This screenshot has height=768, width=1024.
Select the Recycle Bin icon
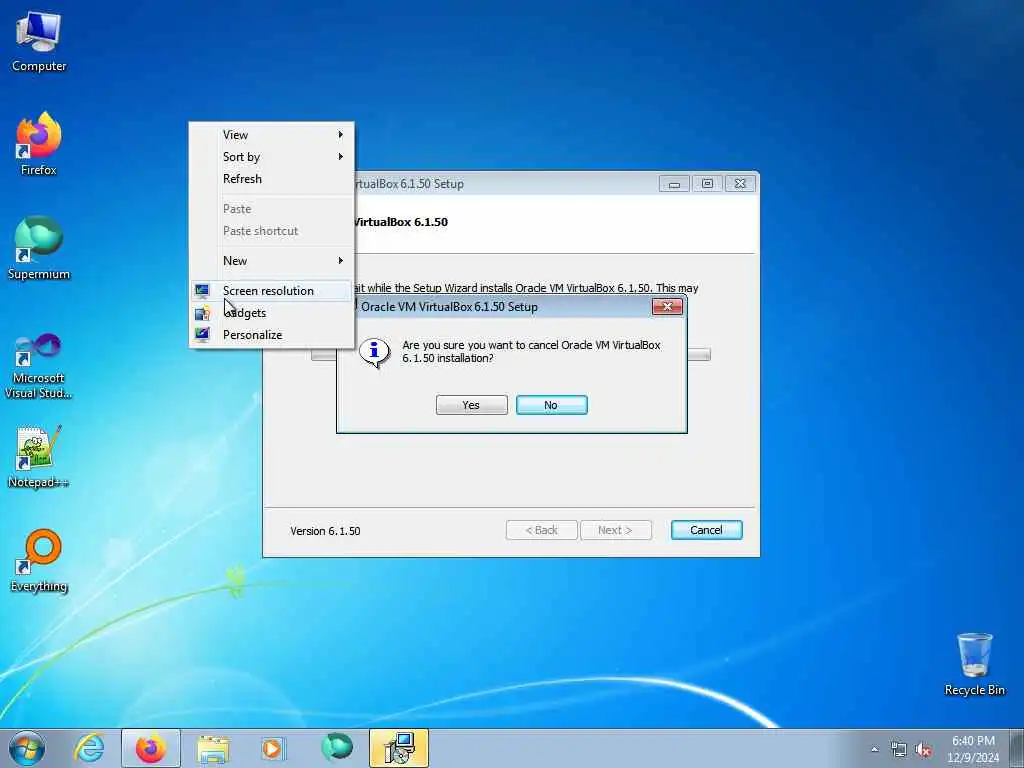pyautogui.click(x=974, y=664)
